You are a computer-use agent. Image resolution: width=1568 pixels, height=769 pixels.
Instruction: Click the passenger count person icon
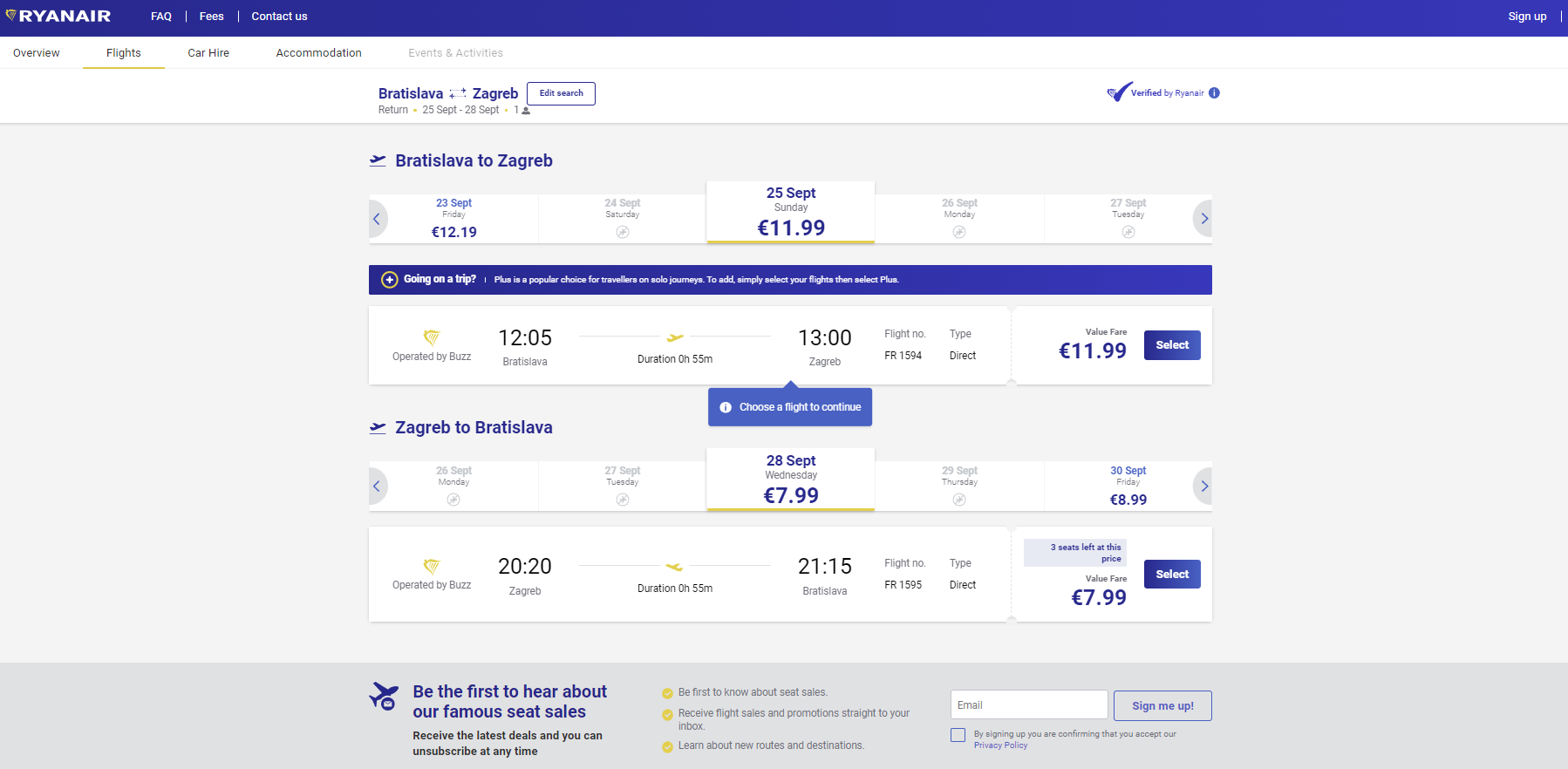pyautogui.click(x=526, y=111)
